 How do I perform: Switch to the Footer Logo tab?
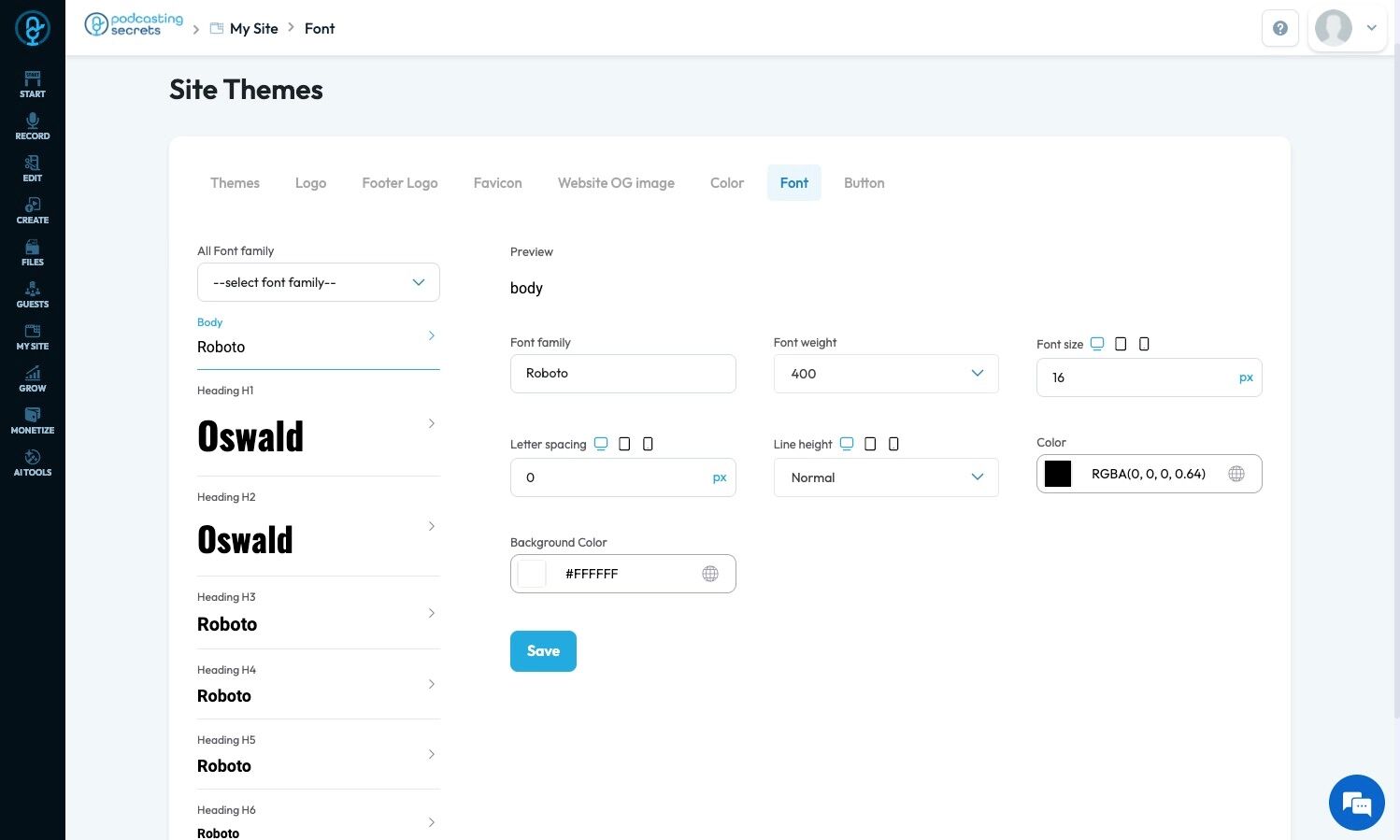pyautogui.click(x=400, y=183)
